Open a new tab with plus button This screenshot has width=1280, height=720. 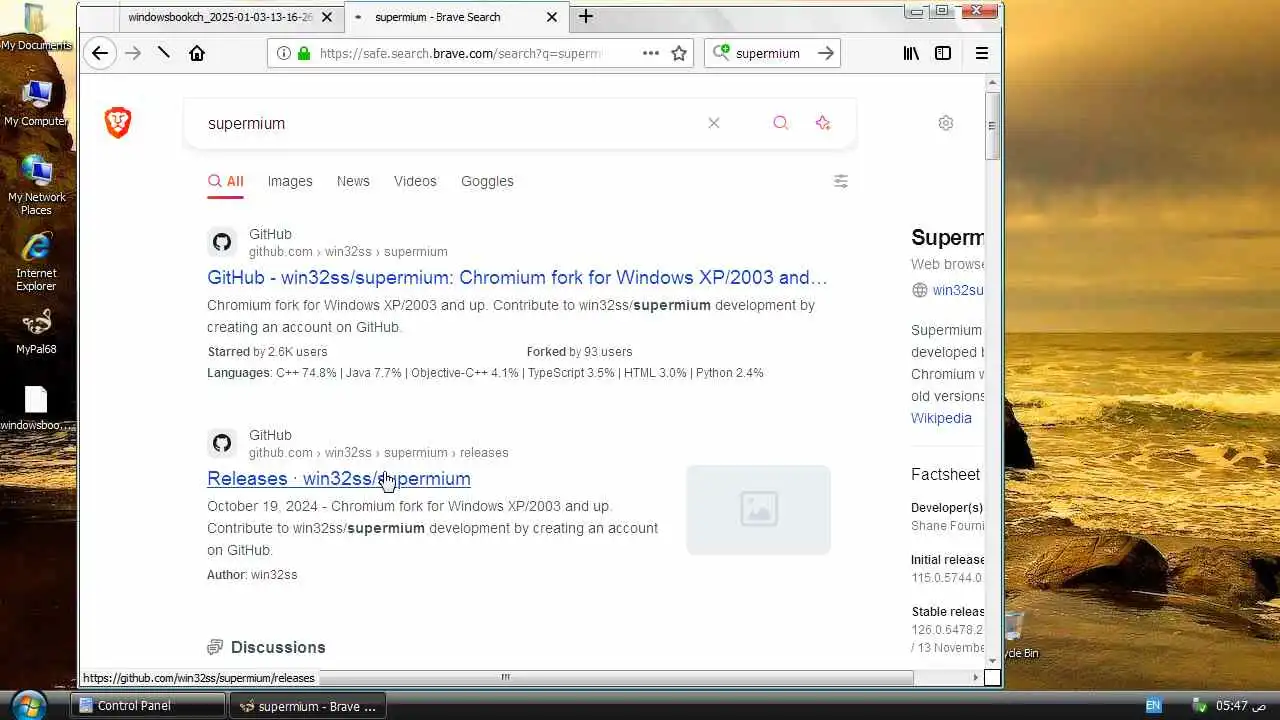(586, 17)
